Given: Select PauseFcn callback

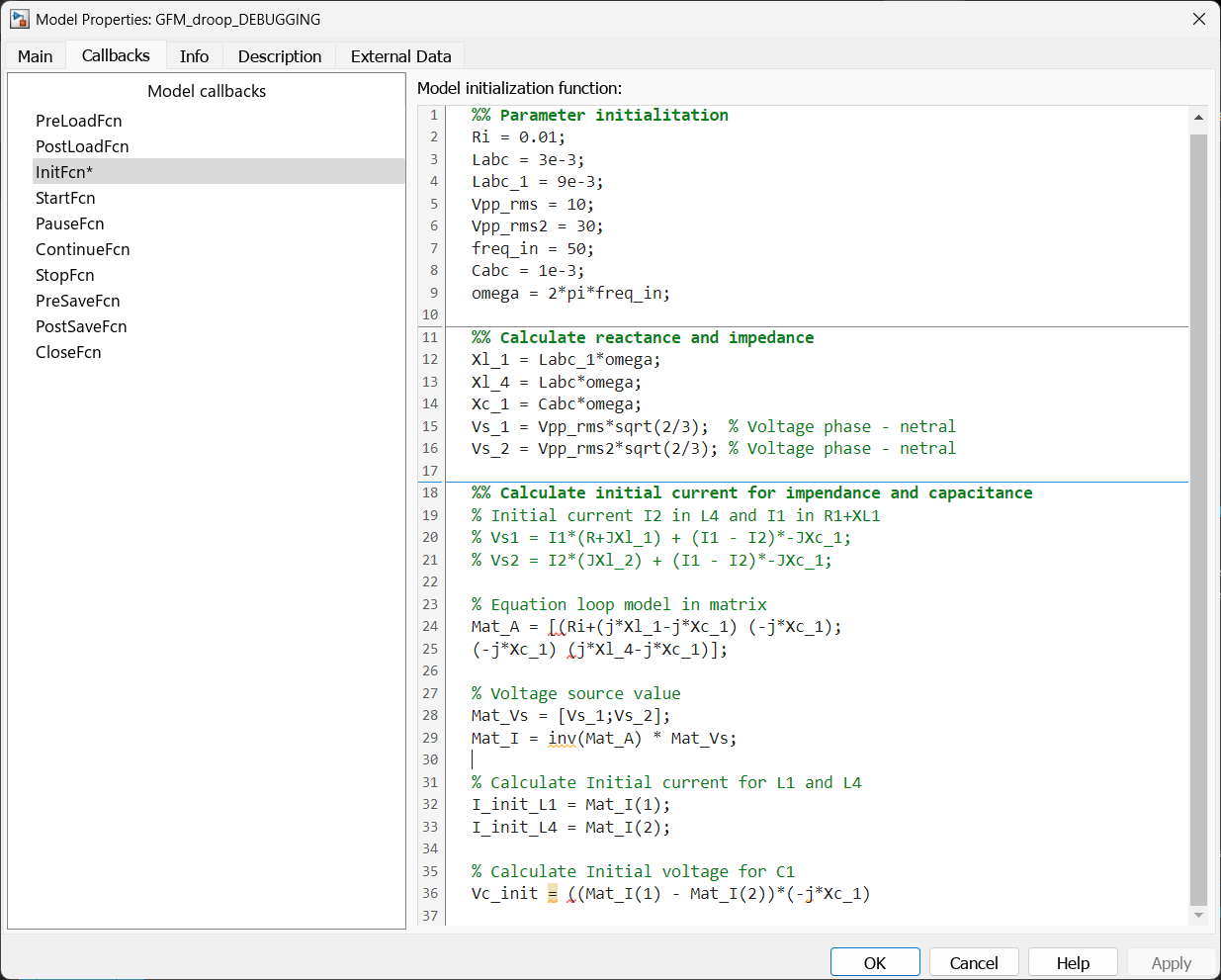Looking at the screenshot, I should coord(69,223).
